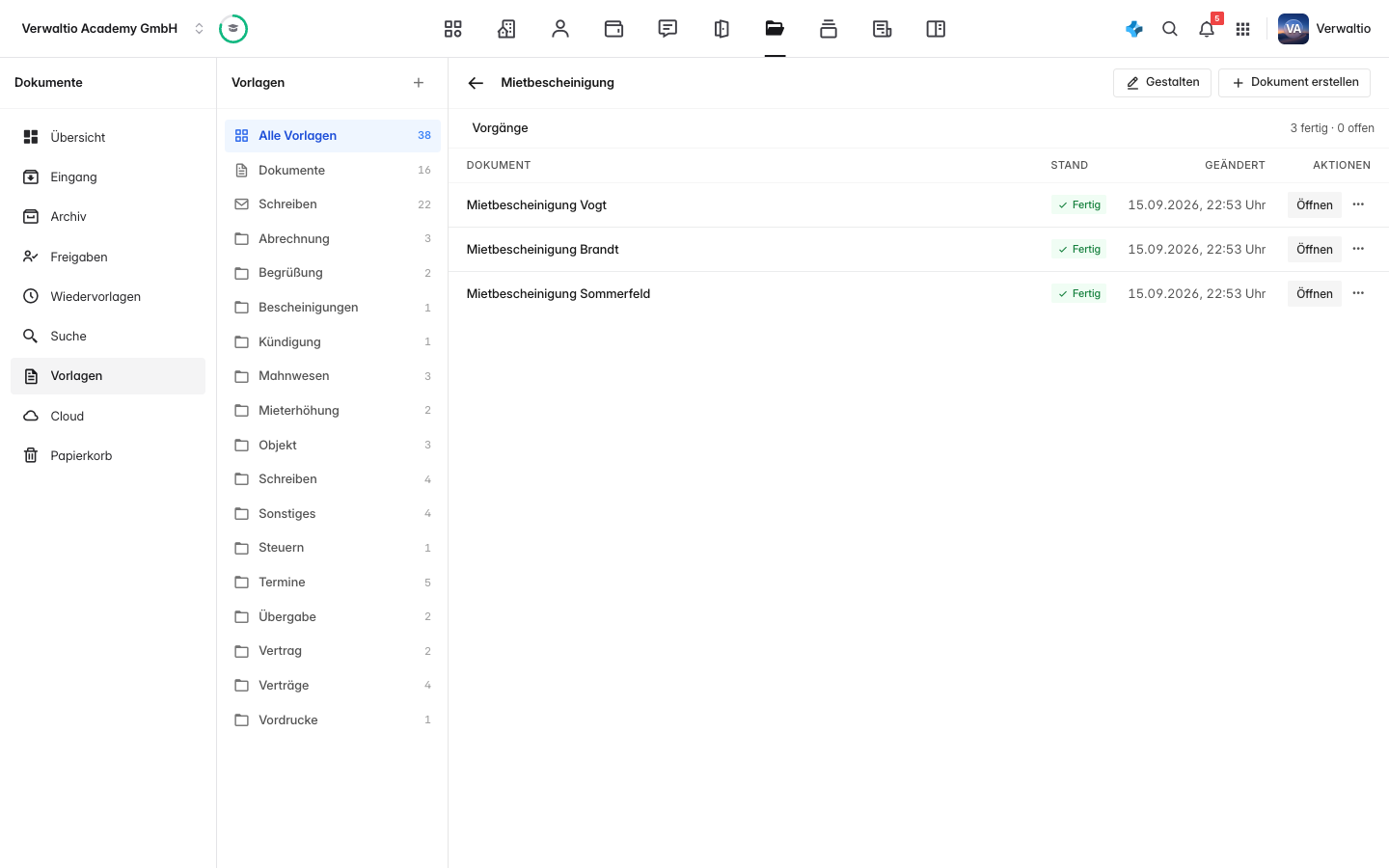Select the Mahnwesen template folder

point(333,376)
